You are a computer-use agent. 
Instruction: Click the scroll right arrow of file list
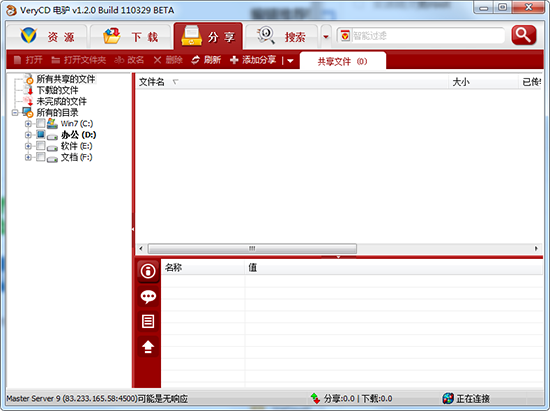(x=536, y=249)
